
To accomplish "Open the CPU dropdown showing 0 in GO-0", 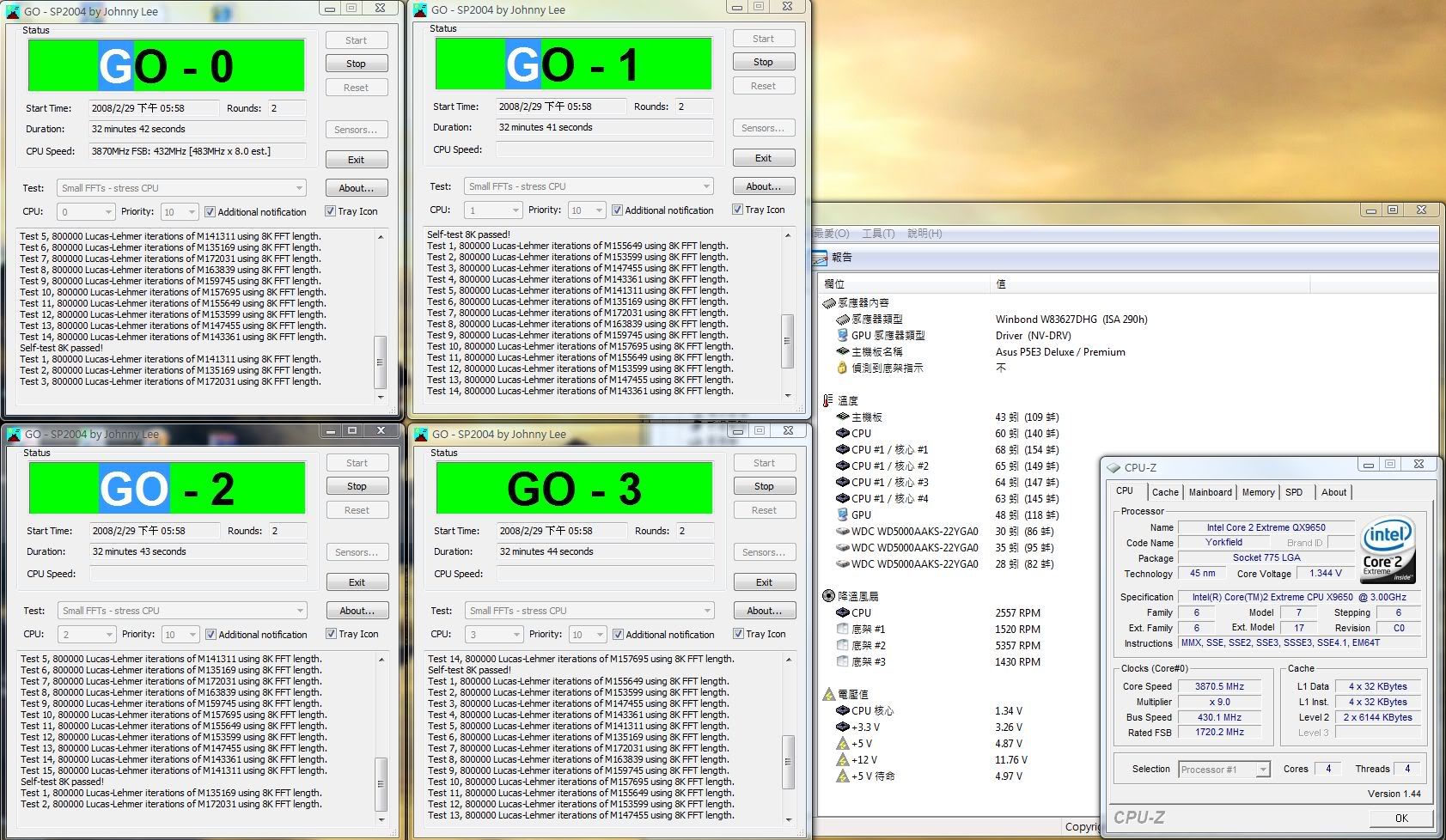I will [x=86, y=212].
